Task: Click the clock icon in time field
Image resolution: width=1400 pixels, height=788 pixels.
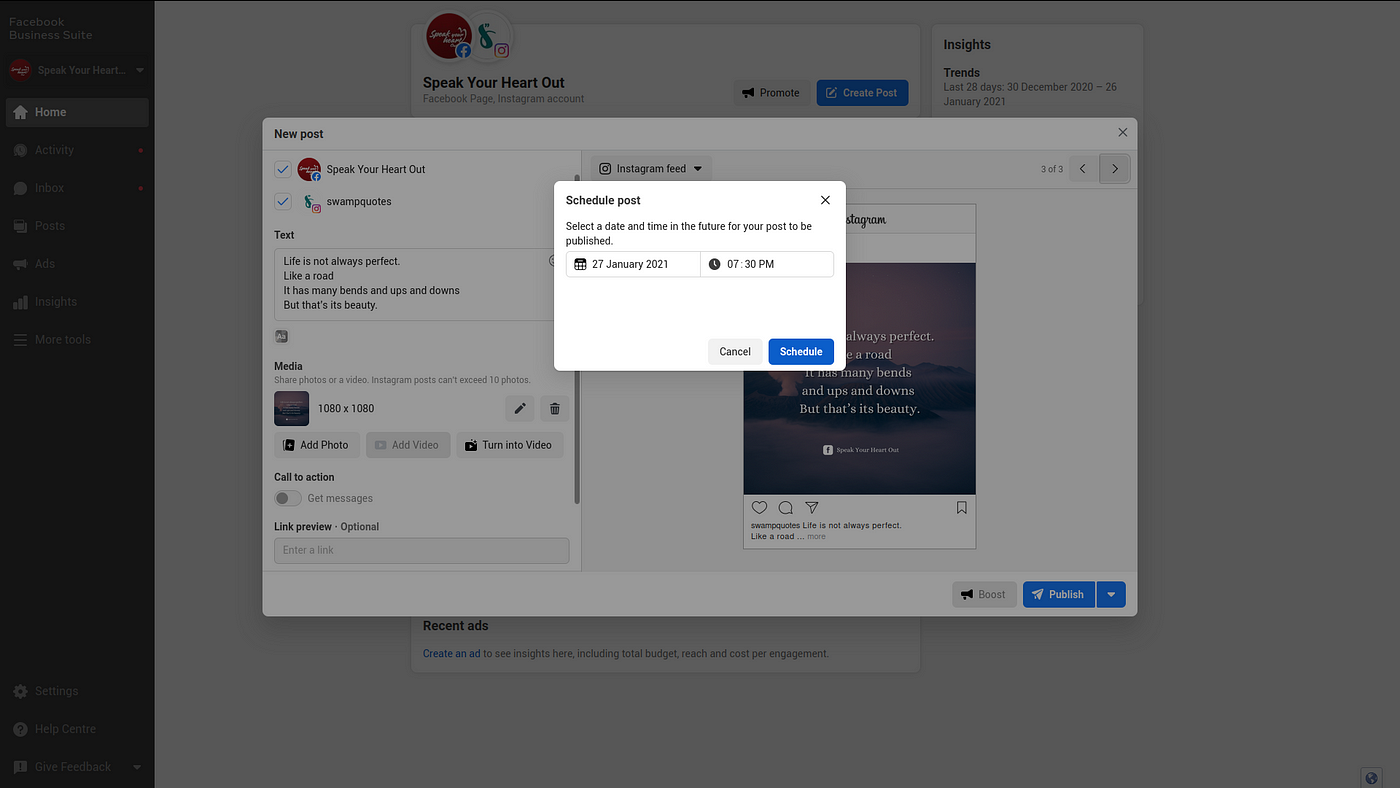Action: [714, 264]
